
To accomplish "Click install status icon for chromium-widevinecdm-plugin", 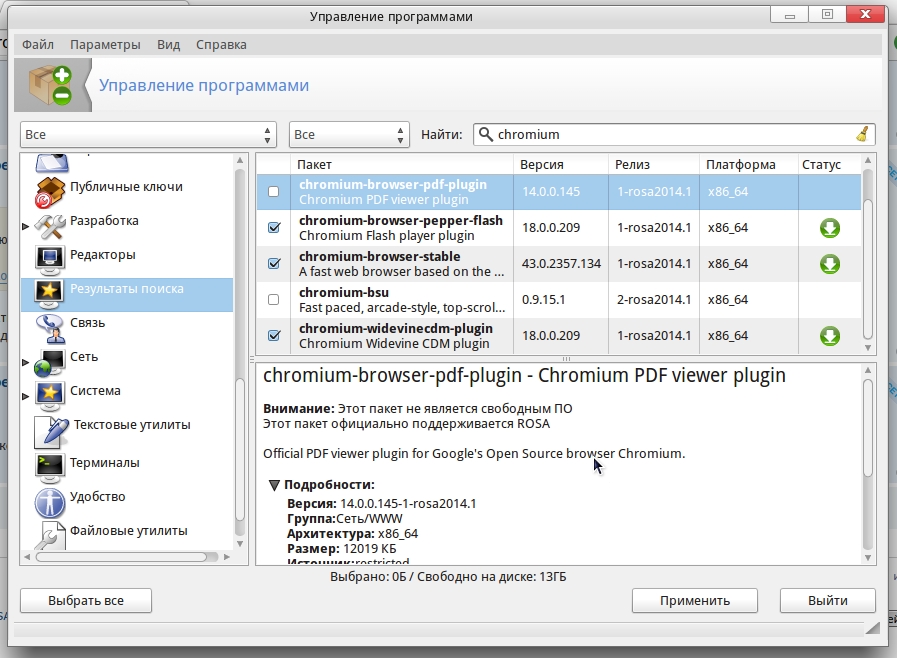I will pos(829,336).
